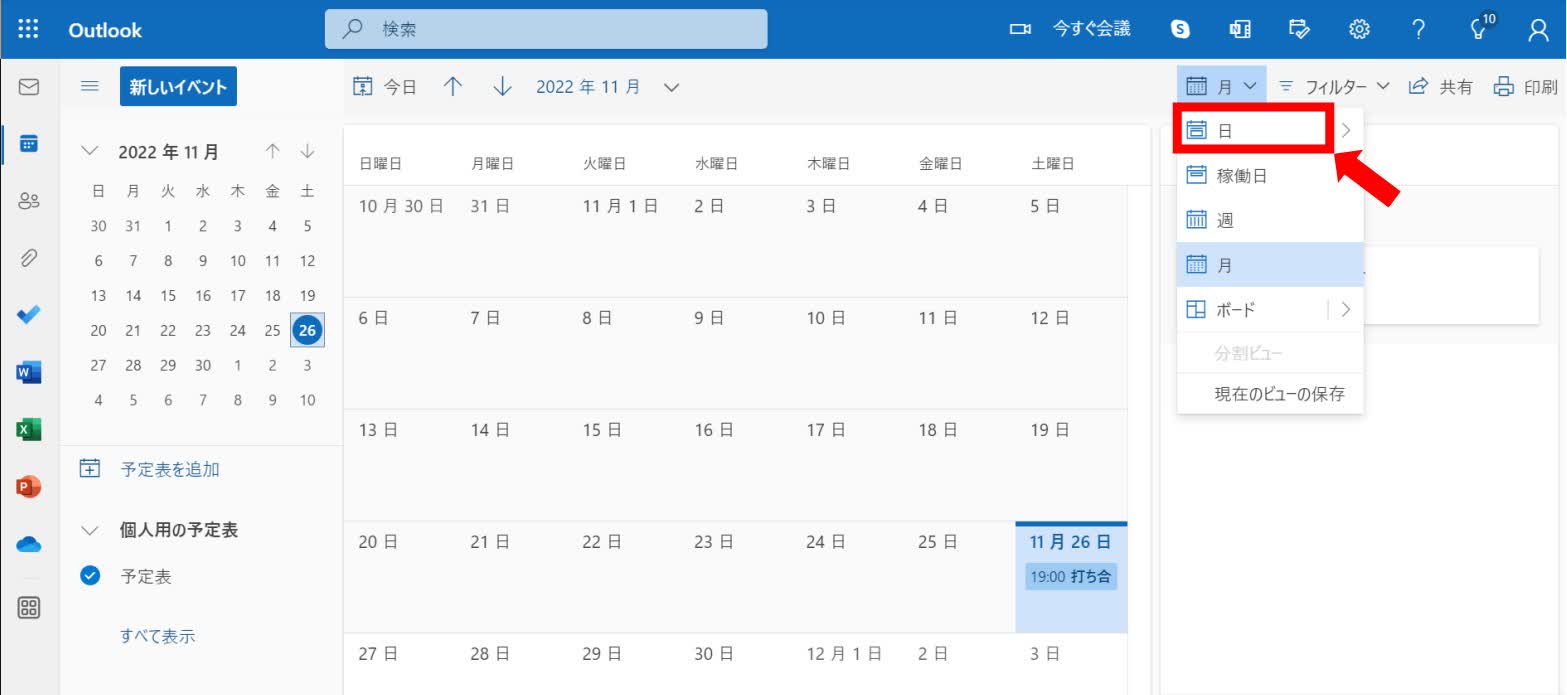Click 予定表を追加 link
Screen dimensions: 1567x695
[170, 468]
